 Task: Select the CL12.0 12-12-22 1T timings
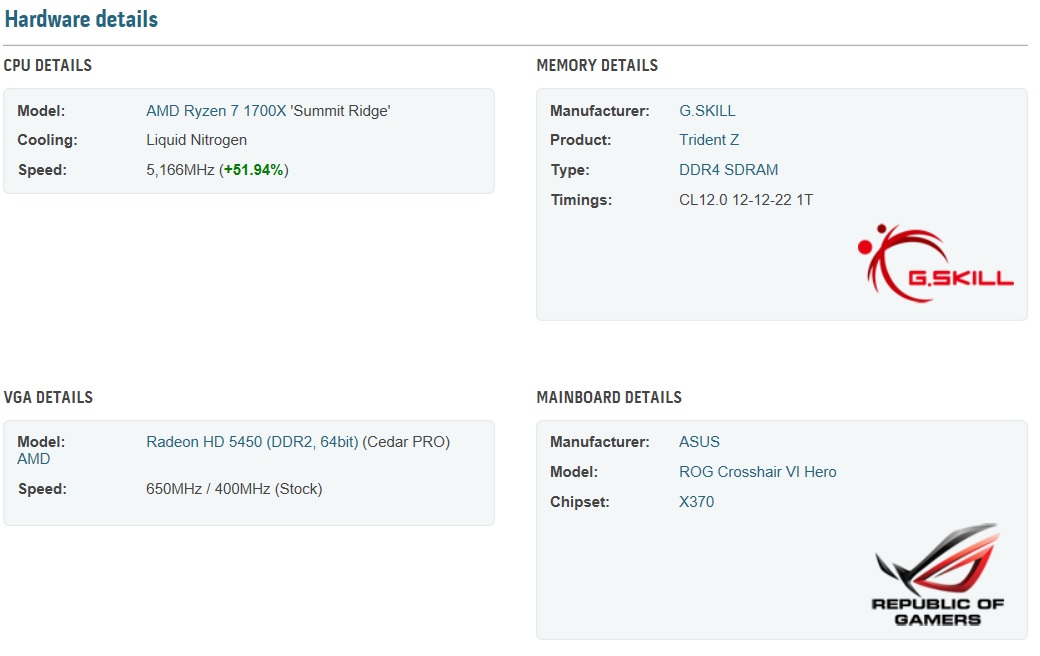pos(746,200)
